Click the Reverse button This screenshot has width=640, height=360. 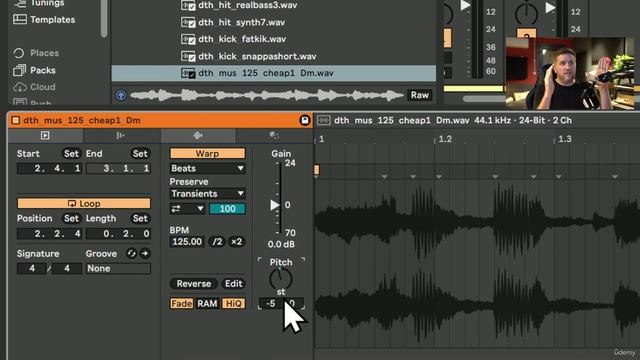click(x=194, y=284)
